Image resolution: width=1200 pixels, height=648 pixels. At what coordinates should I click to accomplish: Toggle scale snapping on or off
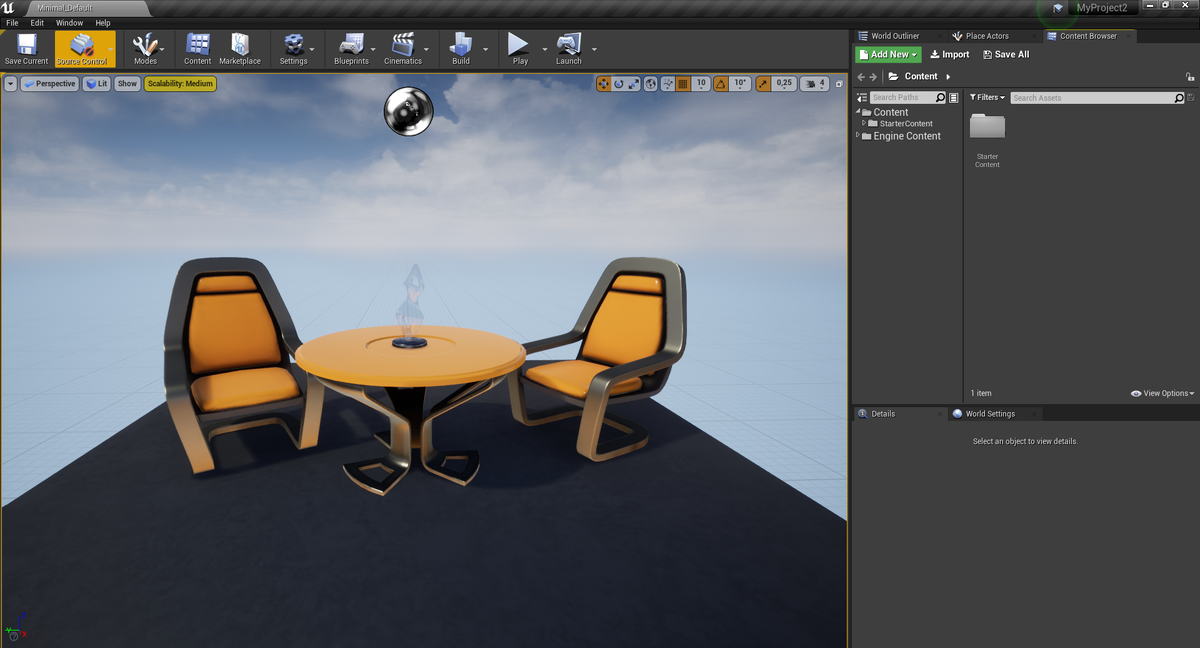point(763,84)
